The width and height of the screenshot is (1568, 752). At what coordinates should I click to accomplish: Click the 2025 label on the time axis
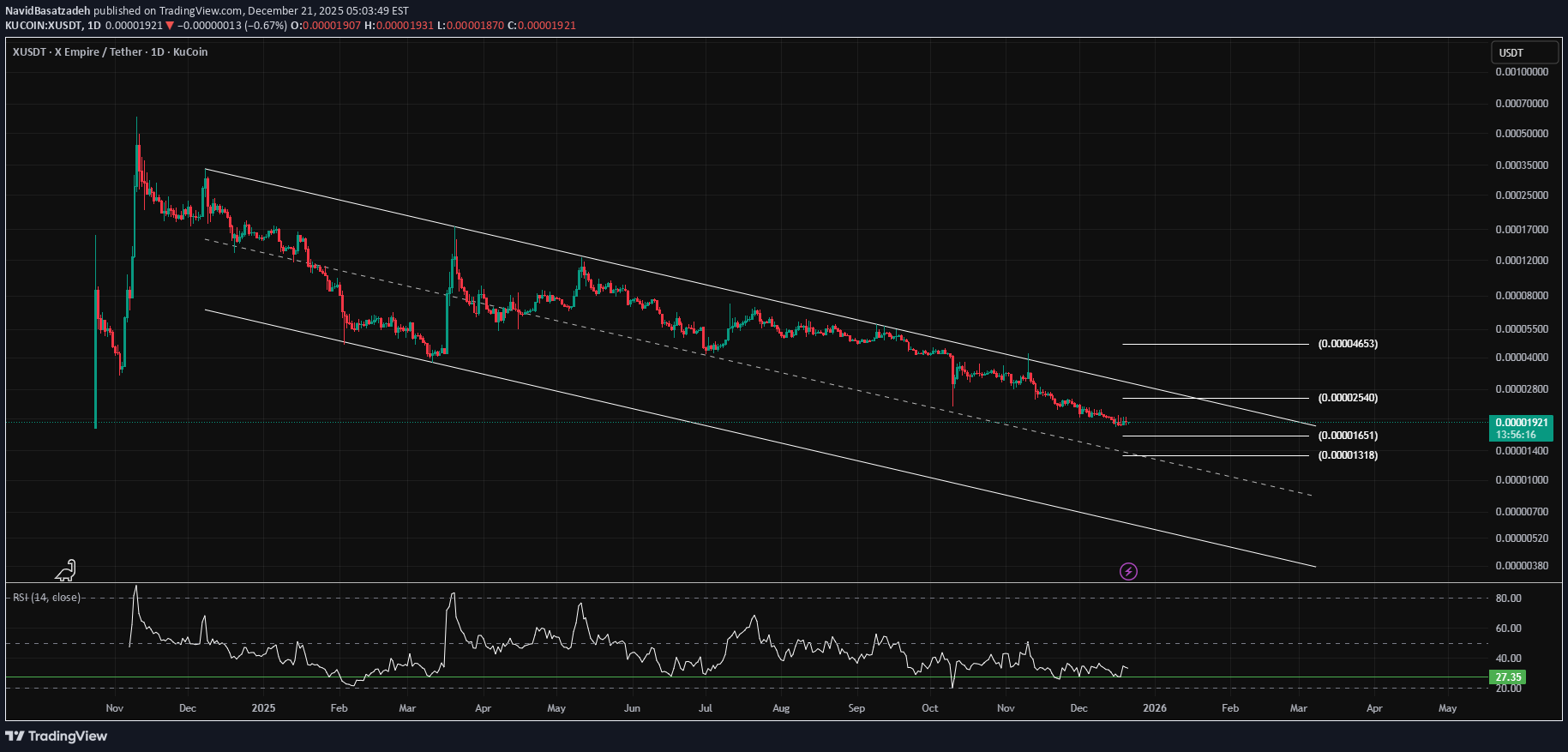pyautogui.click(x=263, y=708)
